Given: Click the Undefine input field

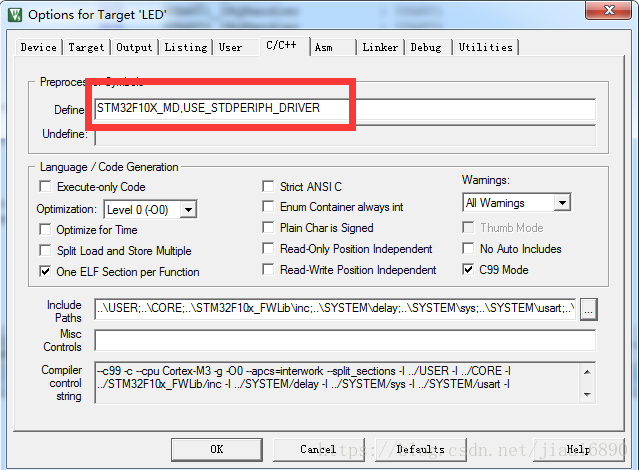Looking at the screenshot, I should pyautogui.click(x=345, y=135).
